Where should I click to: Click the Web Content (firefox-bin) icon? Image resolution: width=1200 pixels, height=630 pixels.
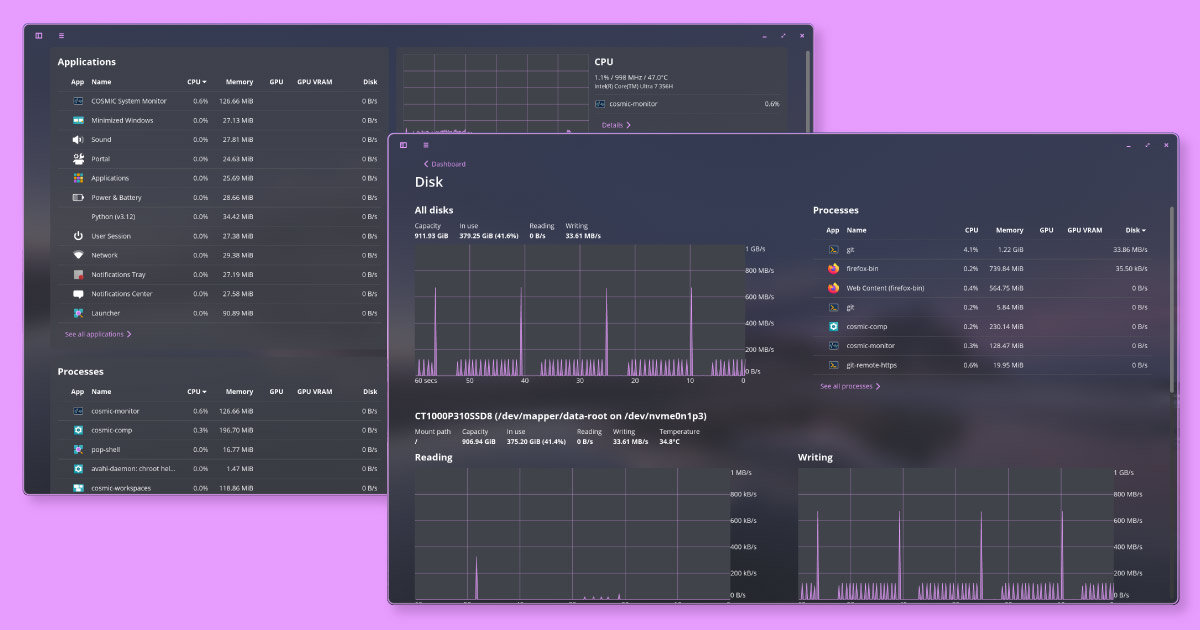click(x=833, y=288)
